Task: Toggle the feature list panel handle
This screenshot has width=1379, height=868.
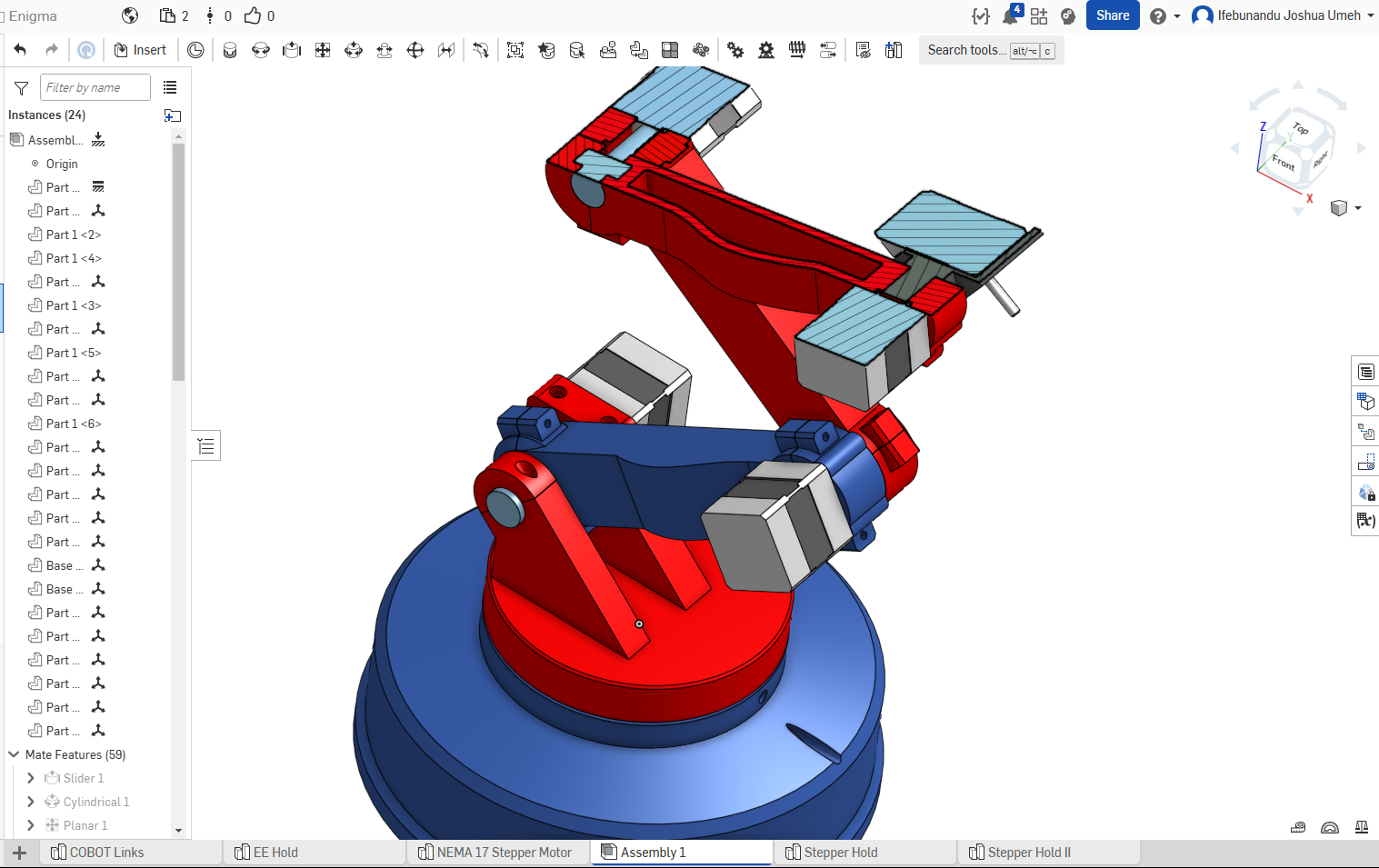Action: point(206,445)
